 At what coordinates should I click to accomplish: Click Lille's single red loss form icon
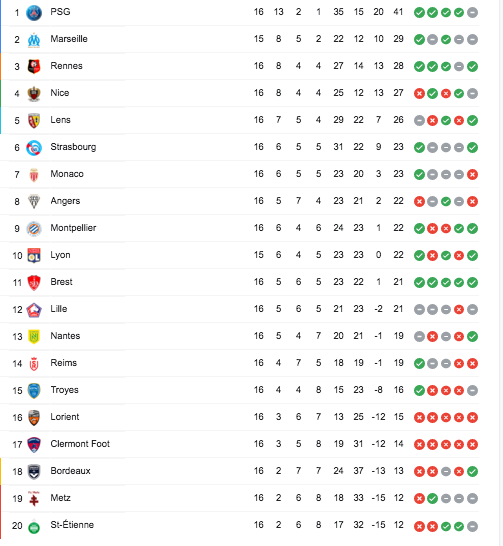459,309
